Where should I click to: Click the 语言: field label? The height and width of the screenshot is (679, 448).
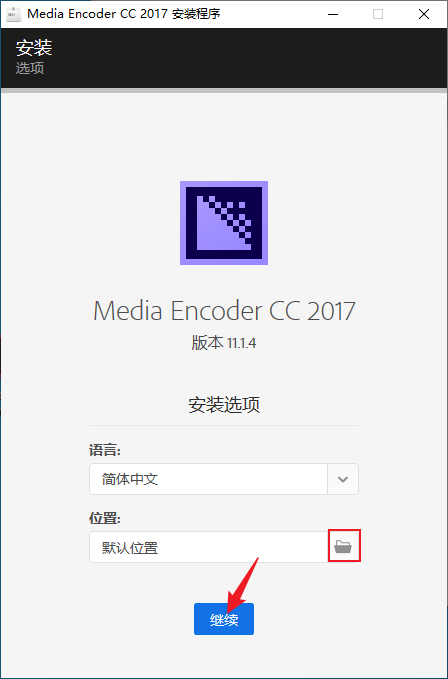[x=105, y=450]
